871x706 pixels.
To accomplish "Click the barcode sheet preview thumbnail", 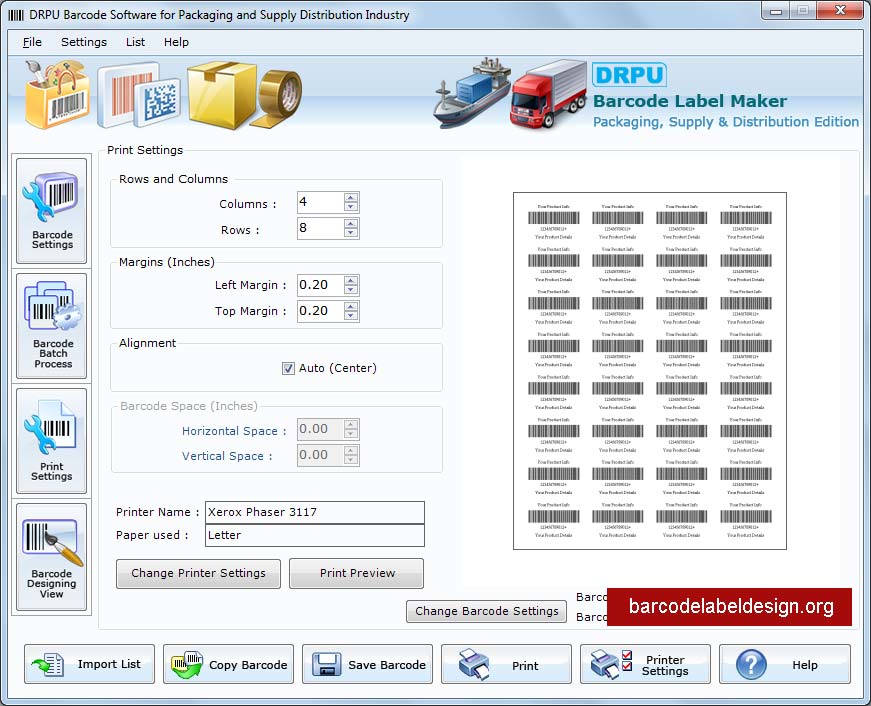I will (650, 371).
